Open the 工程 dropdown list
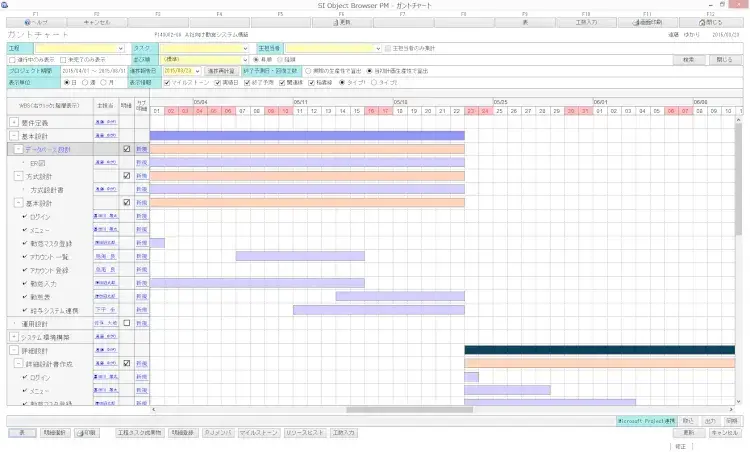 [120, 47]
